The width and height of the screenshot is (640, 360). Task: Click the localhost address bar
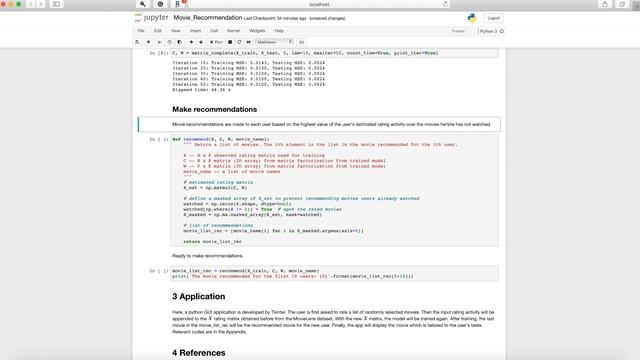[x=319, y=4]
